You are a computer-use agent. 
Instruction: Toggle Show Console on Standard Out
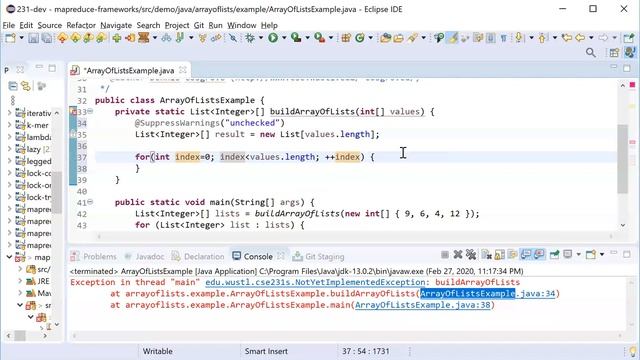coord(526,255)
